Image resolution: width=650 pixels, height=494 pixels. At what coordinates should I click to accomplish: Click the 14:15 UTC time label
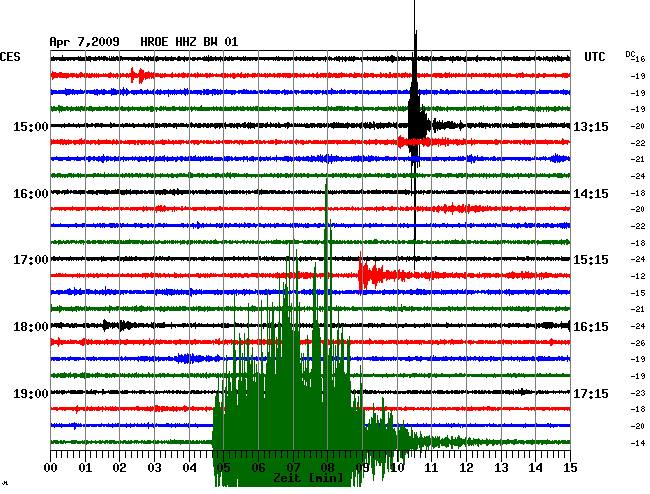(591, 194)
